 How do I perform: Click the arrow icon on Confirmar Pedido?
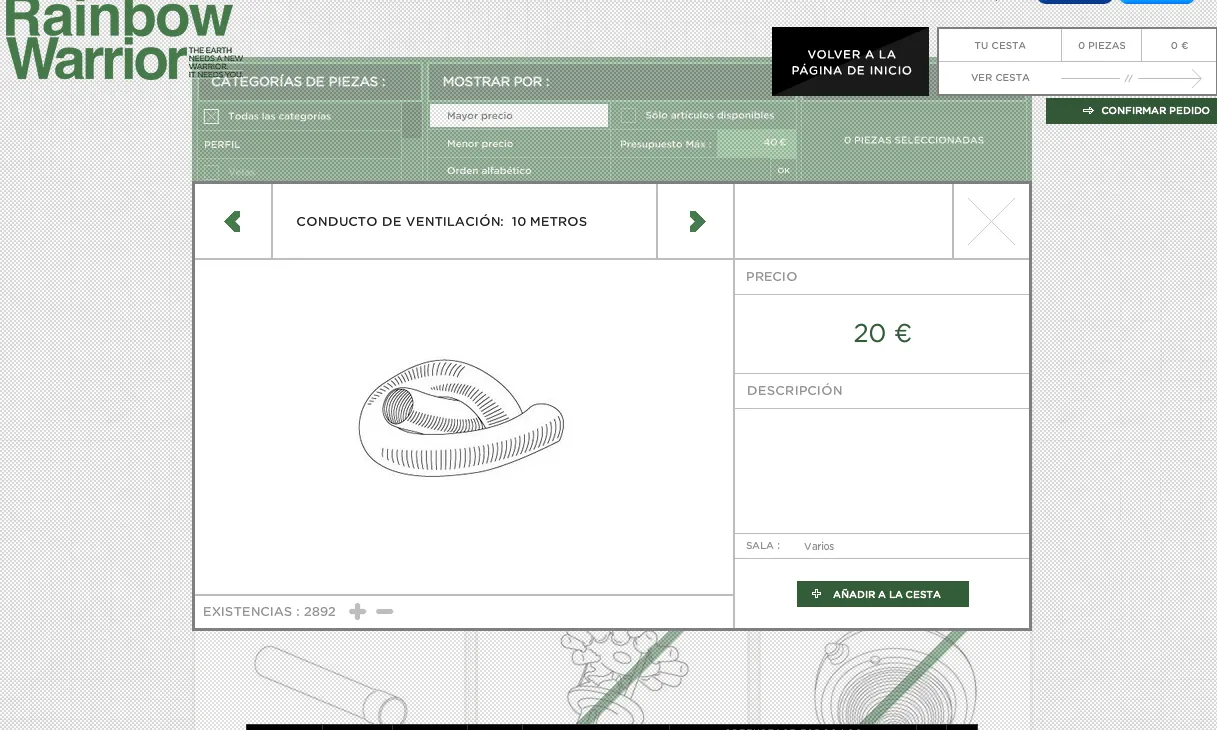pos(1088,111)
